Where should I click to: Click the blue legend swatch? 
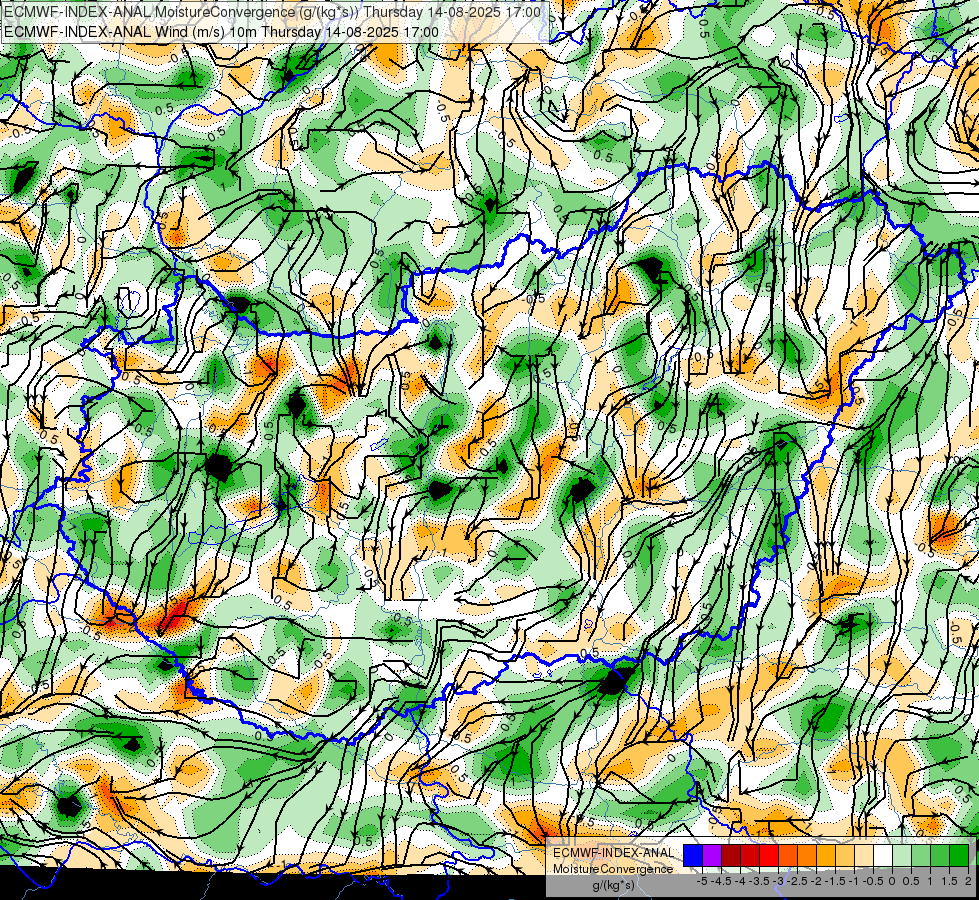click(x=693, y=856)
